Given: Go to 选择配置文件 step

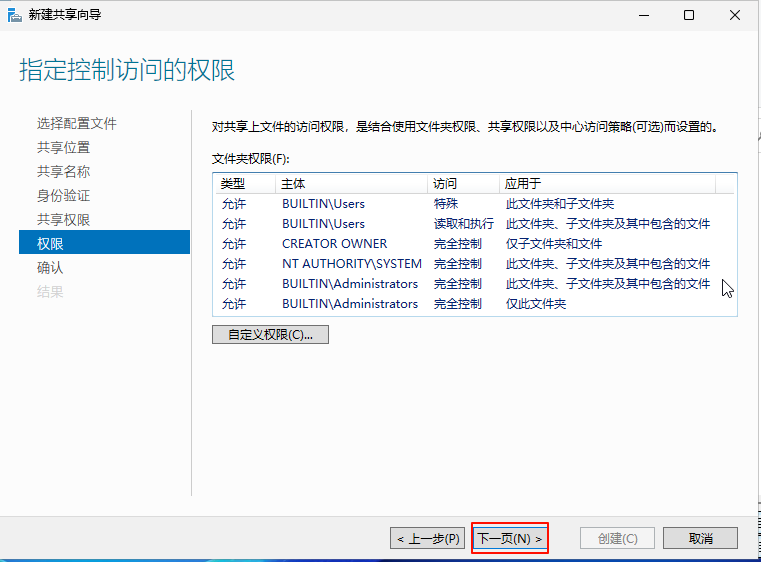Looking at the screenshot, I should point(77,124).
